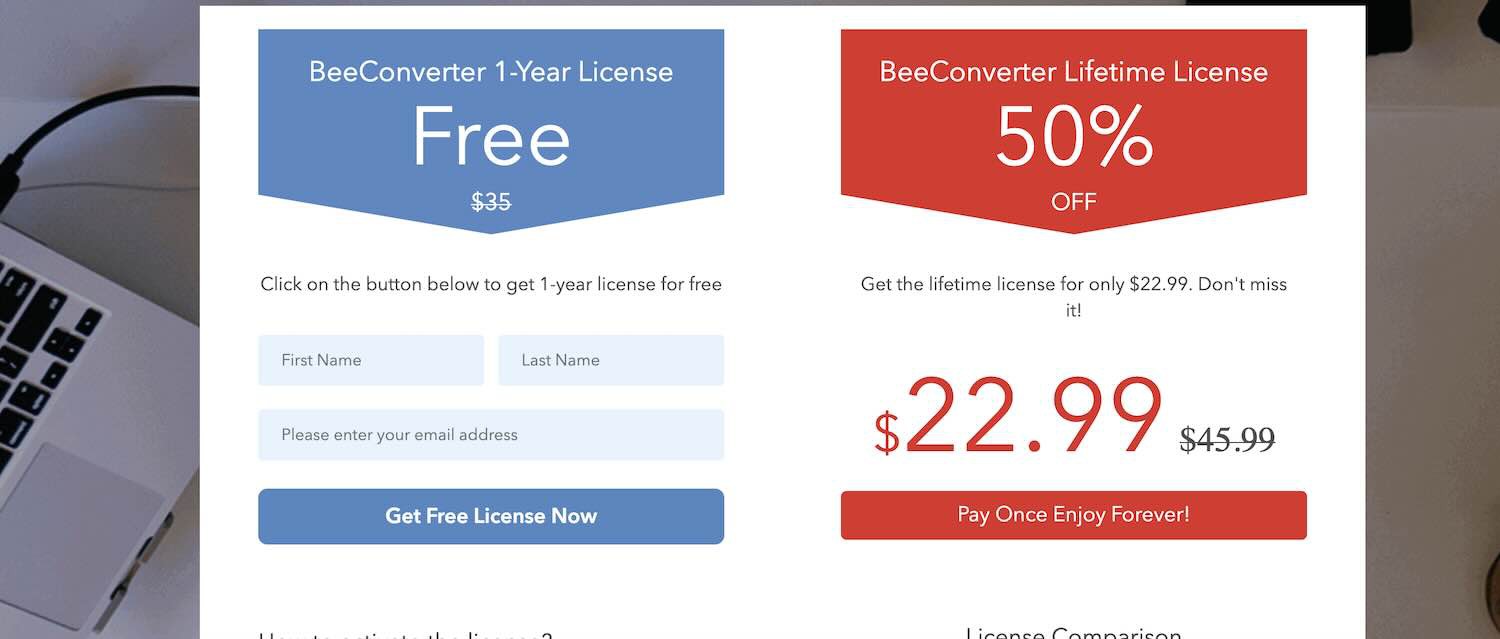The height and width of the screenshot is (639, 1500).
Task: Click the First Name input field
Action: pos(370,360)
